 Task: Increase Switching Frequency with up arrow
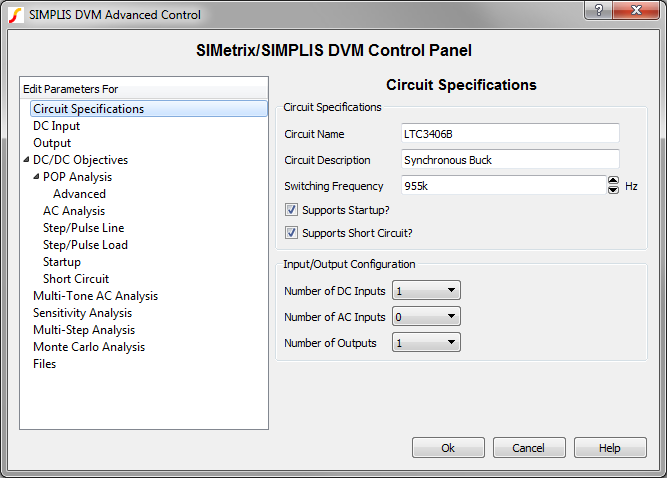click(x=613, y=181)
